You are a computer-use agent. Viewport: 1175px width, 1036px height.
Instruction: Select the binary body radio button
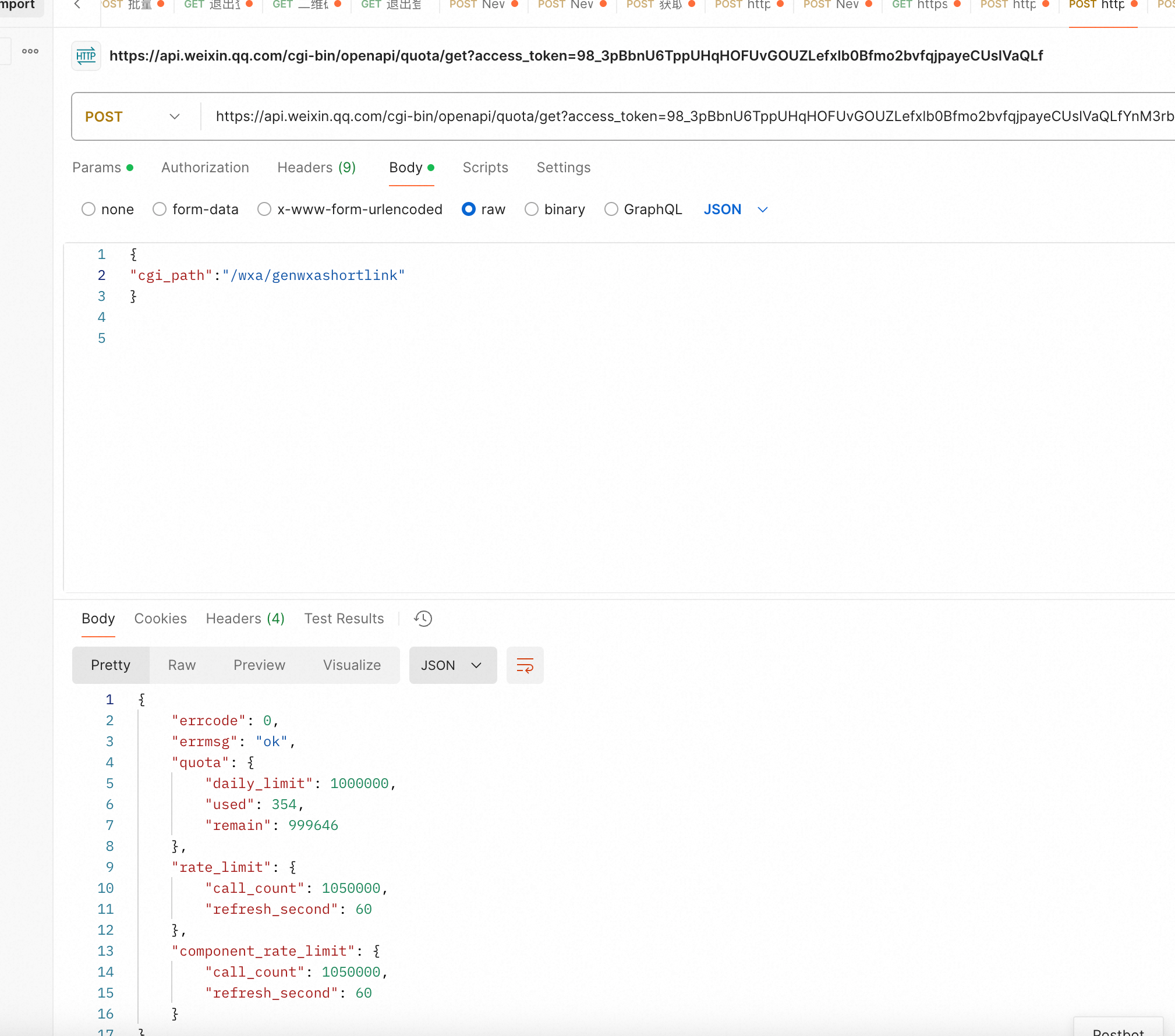531,210
